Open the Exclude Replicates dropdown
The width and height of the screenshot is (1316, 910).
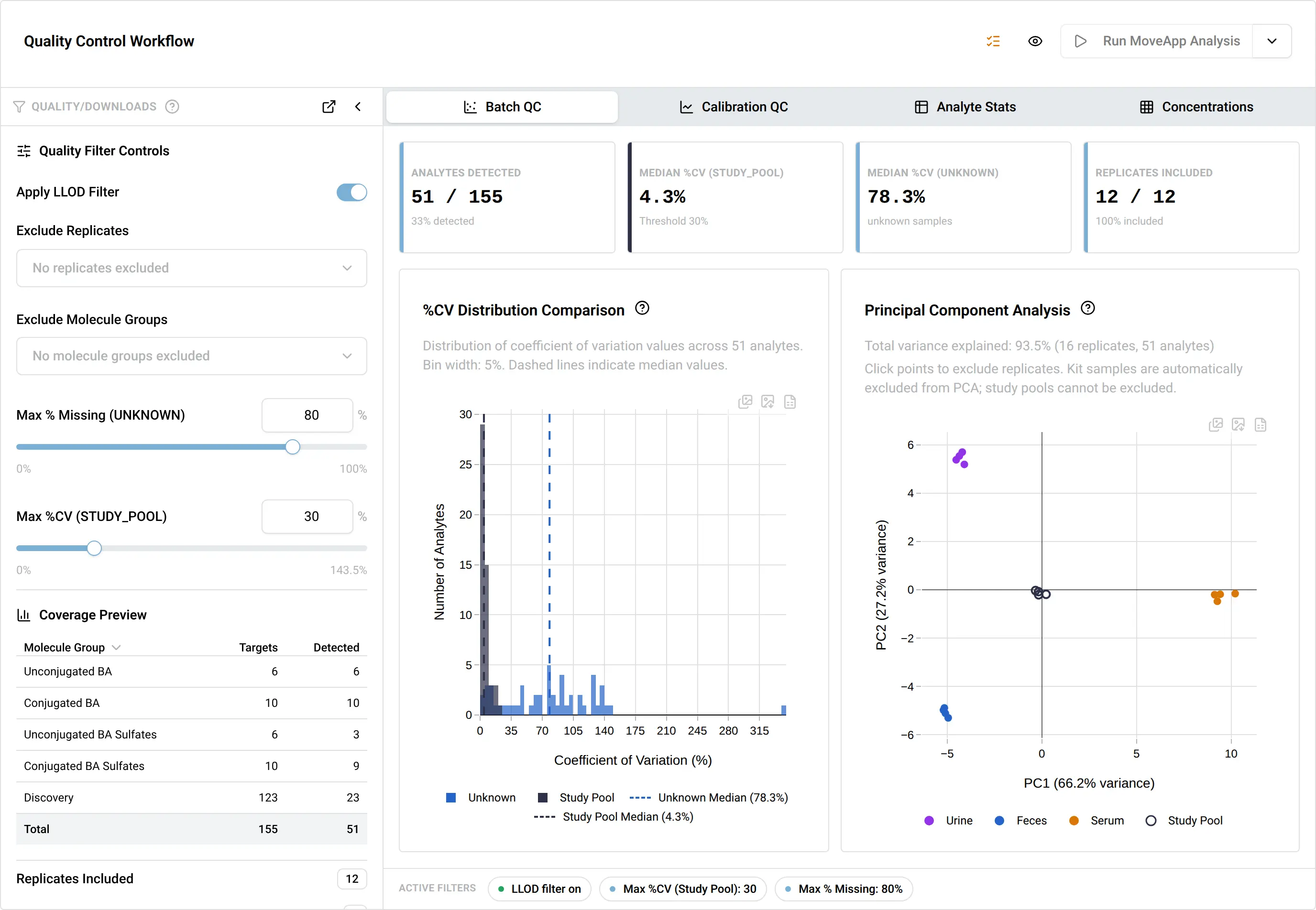(x=192, y=268)
